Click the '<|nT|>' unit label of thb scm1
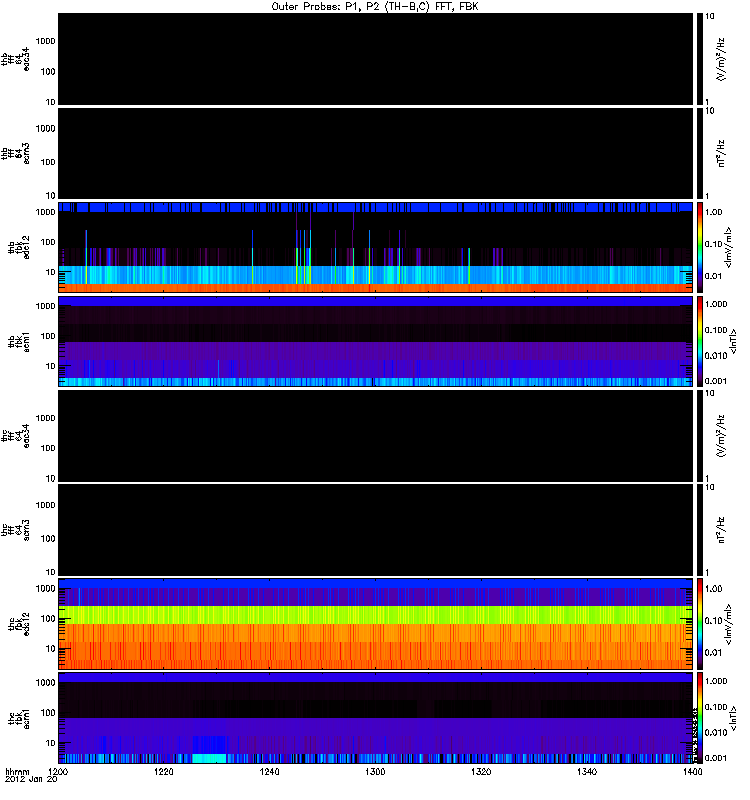Image resolution: width=750 pixels, height=800 pixels. coord(734,341)
